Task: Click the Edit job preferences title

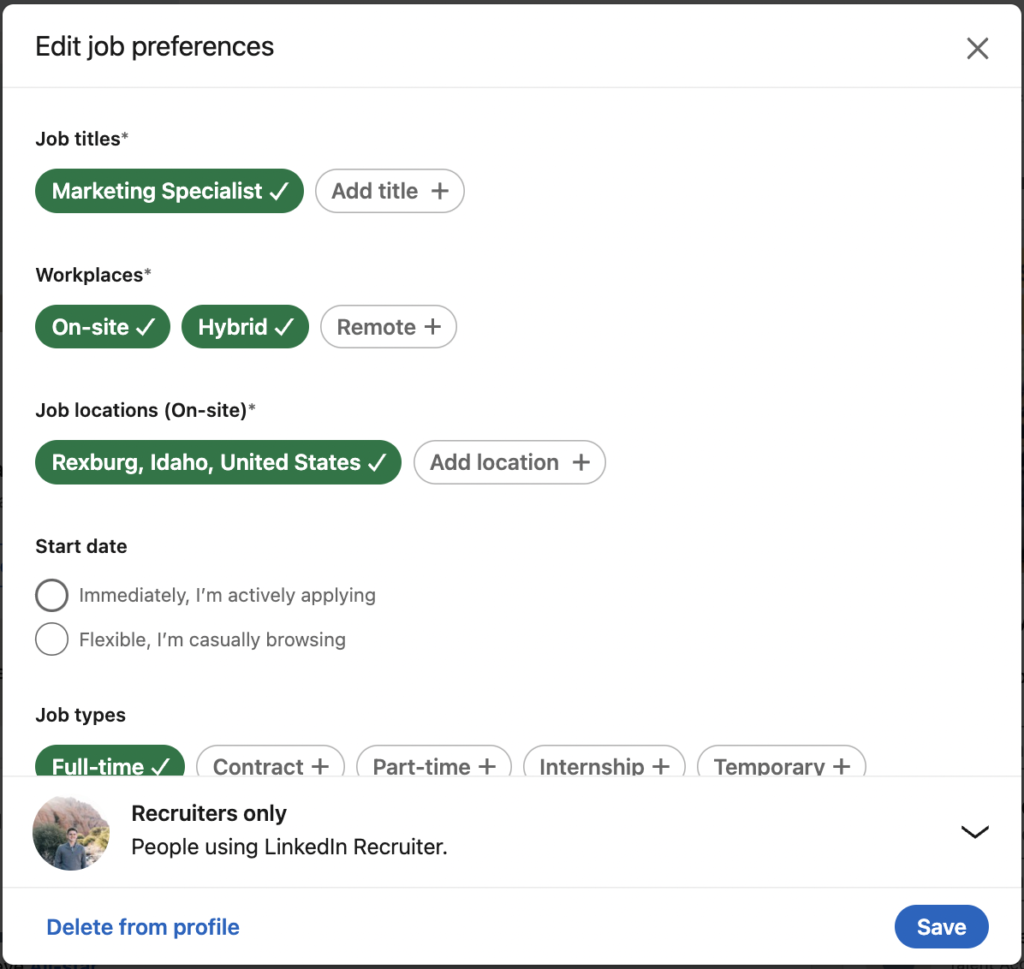Action: pos(154,47)
